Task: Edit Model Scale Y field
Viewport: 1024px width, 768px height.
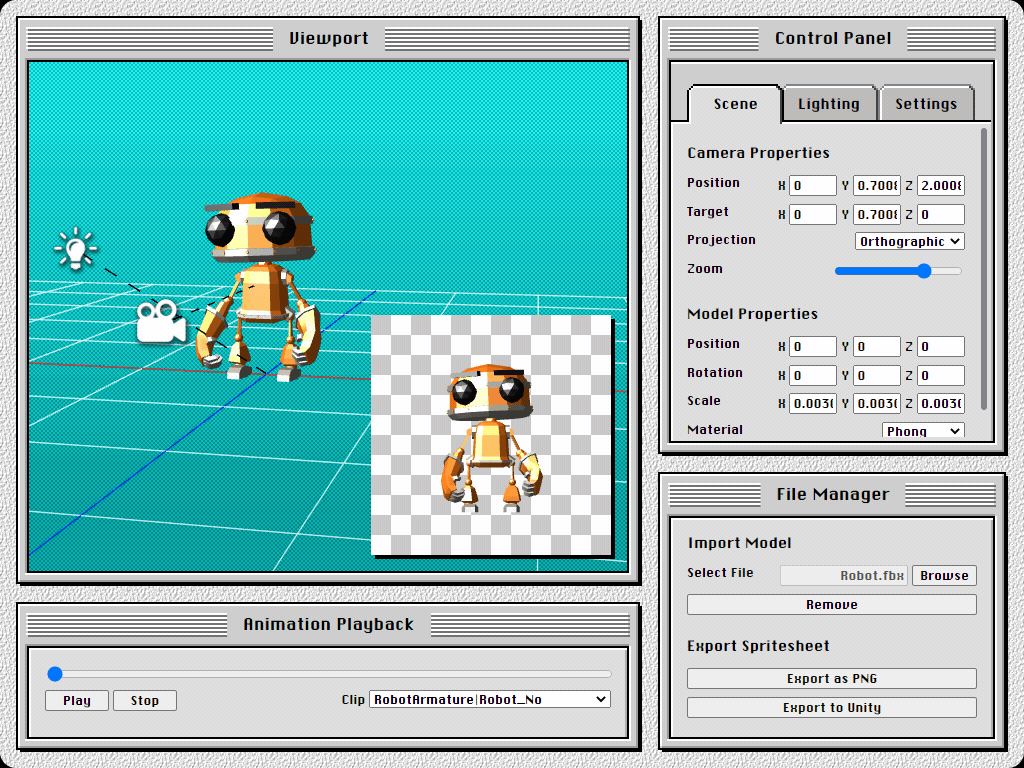Action: tap(876, 404)
